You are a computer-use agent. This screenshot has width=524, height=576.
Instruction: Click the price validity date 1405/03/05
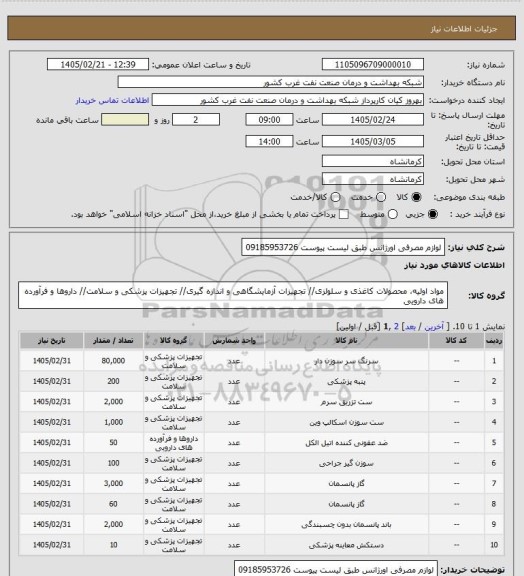373,141
